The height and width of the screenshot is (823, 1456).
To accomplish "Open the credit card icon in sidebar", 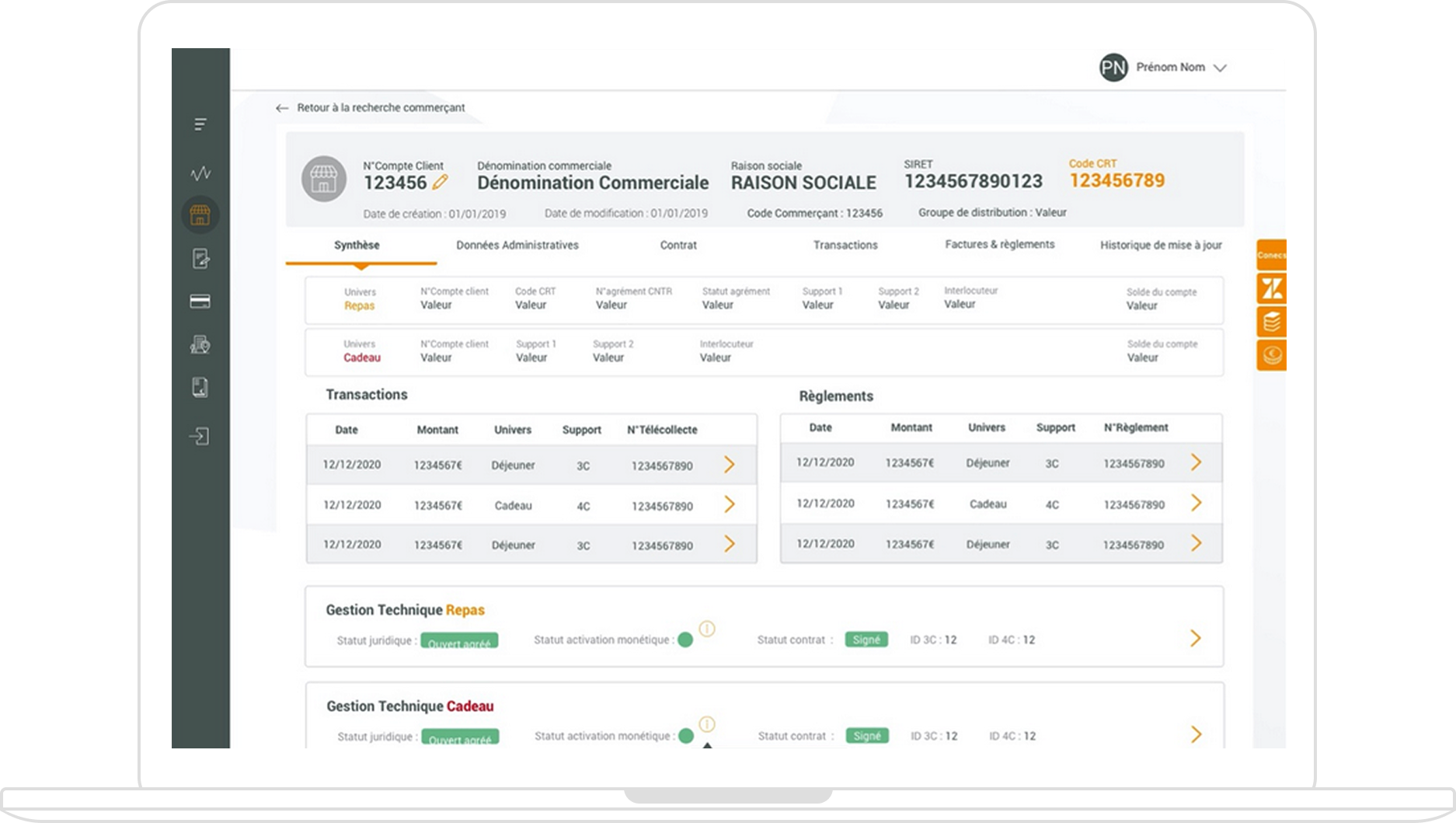I will (200, 302).
